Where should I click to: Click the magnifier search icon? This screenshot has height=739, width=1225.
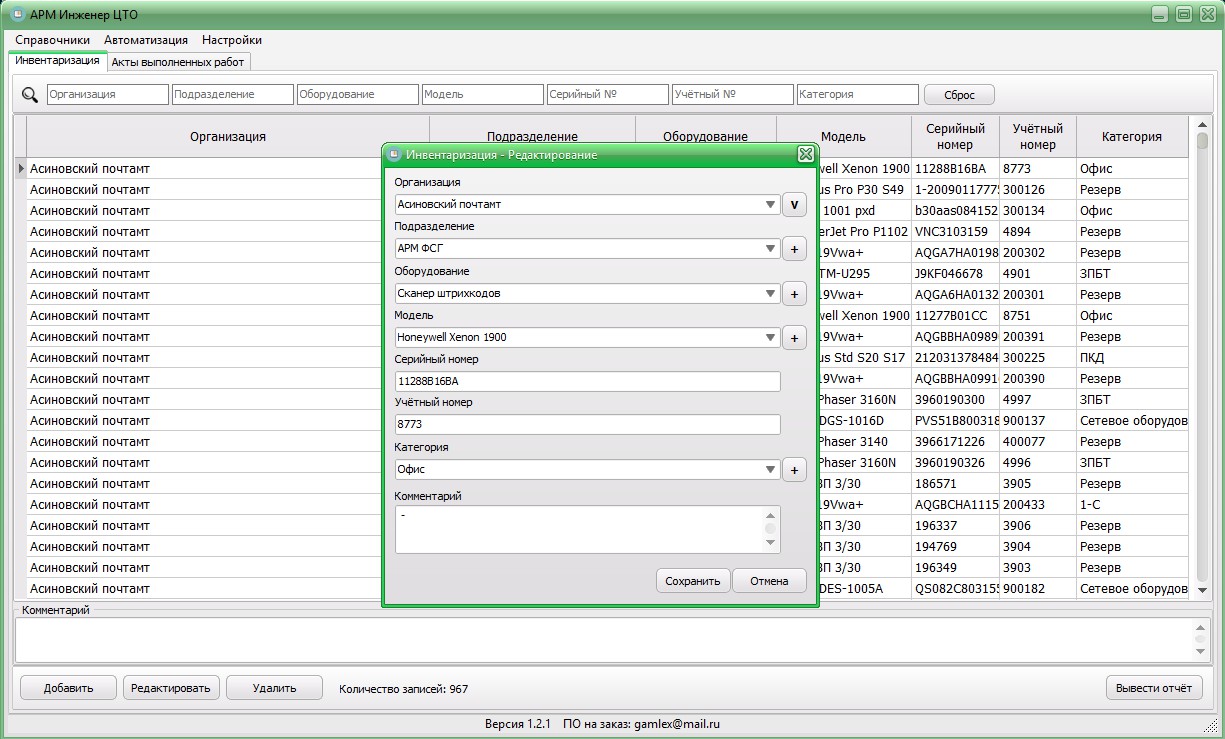click(x=30, y=95)
